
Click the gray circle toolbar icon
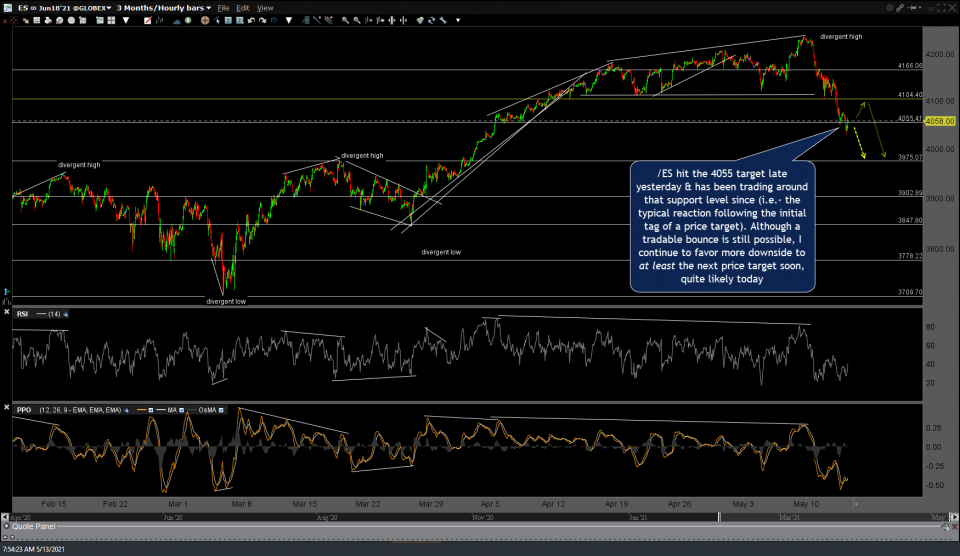coord(71,21)
